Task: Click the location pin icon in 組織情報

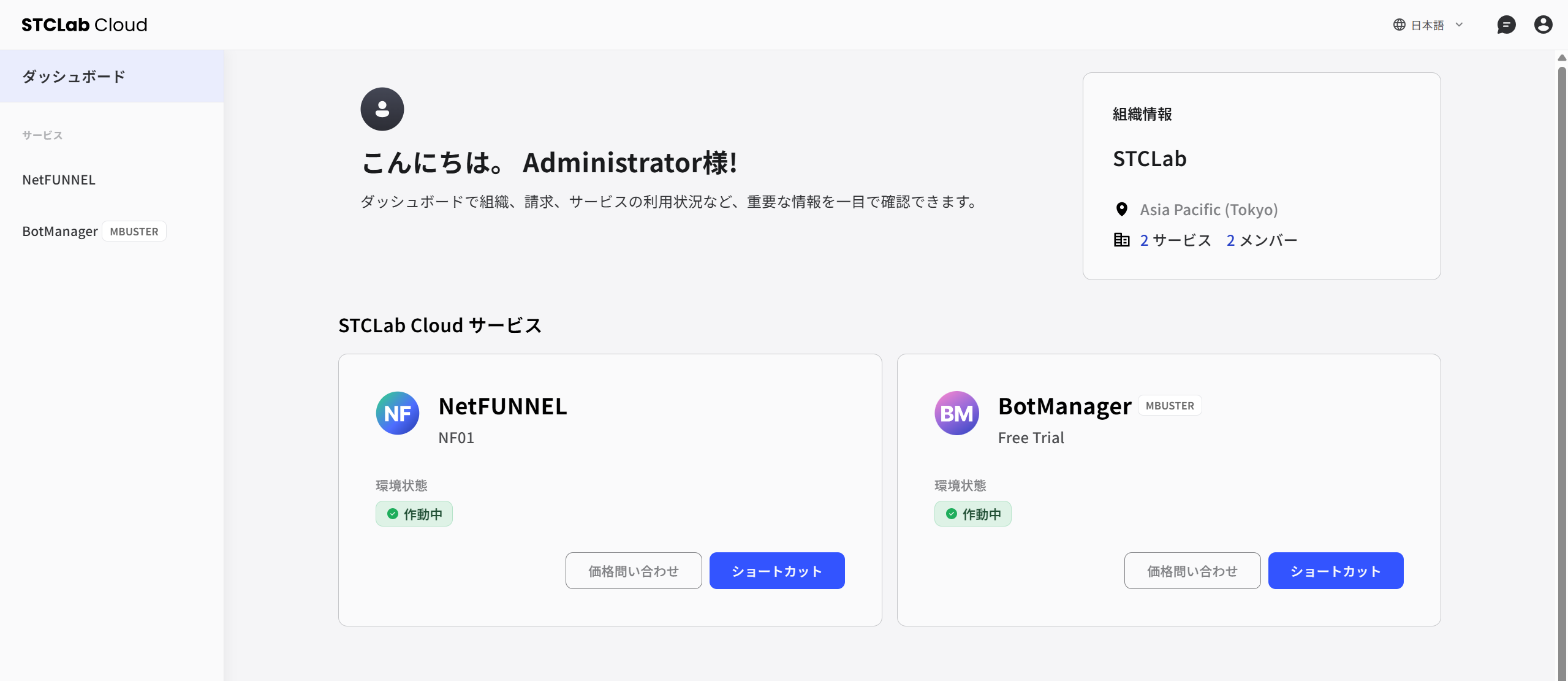Action: pos(1122,209)
